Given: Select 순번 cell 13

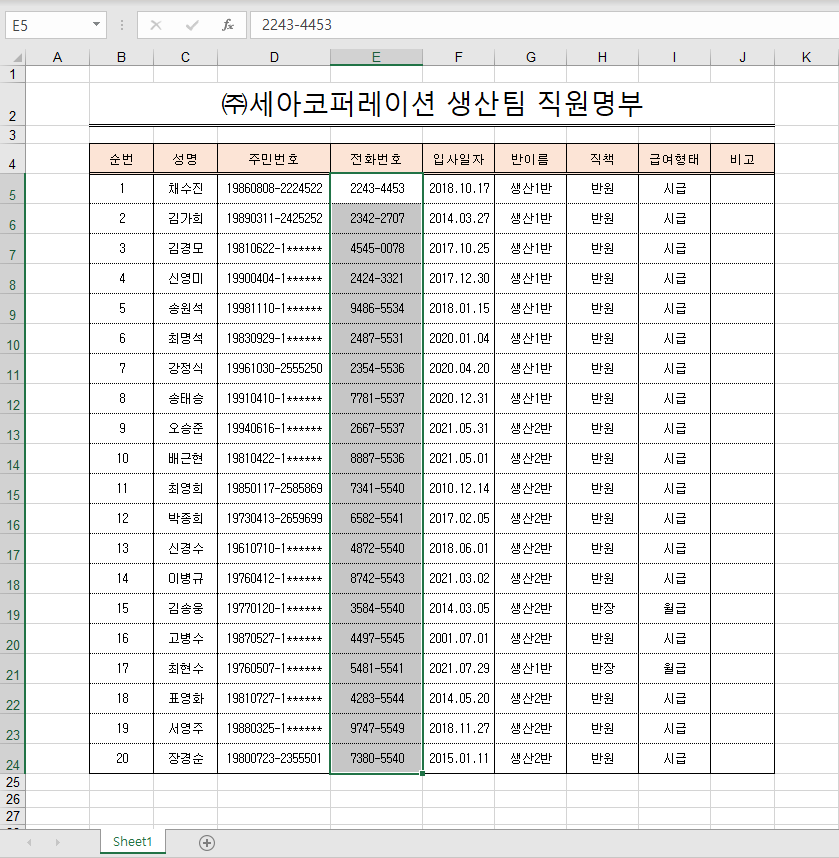Looking at the screenshot, I should [121, 548].
